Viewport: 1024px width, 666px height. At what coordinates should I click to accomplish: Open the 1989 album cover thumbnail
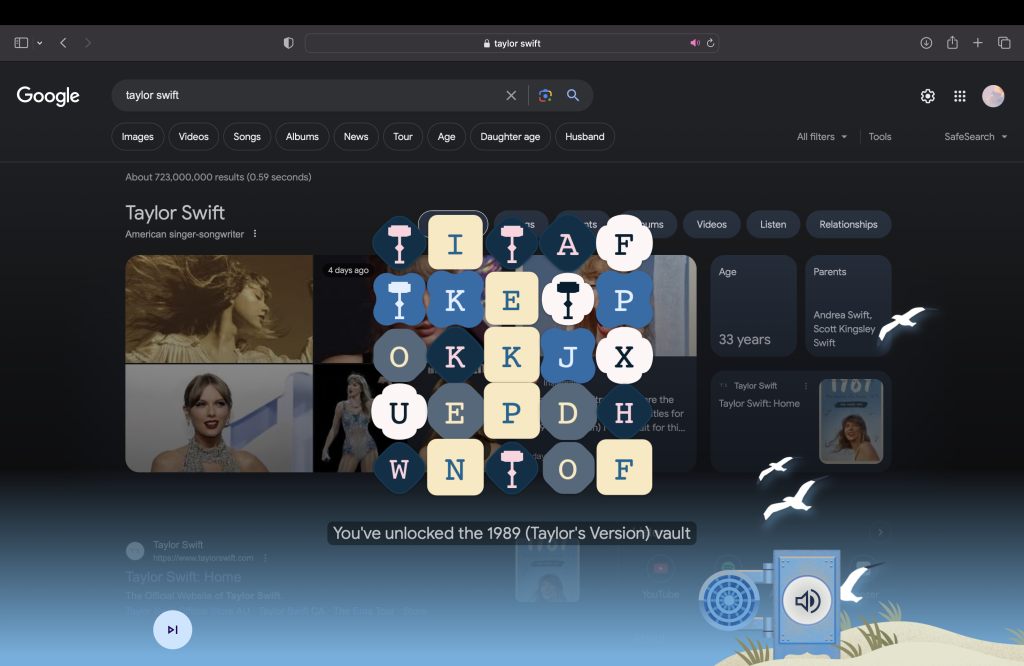pos(851,421)
